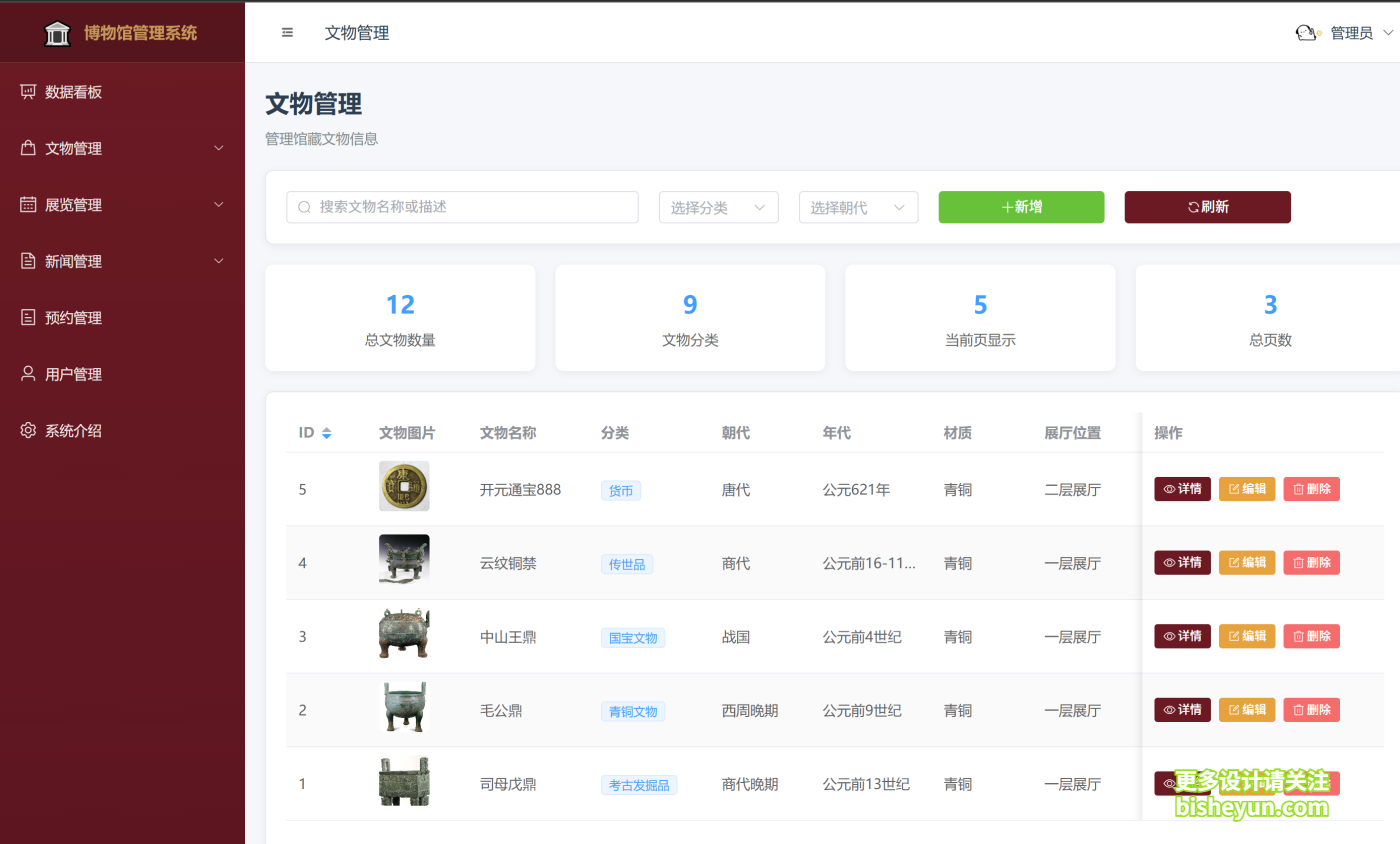Open 展览管理 via its calendar icon
1400x844 pixels.
(28, 204)
